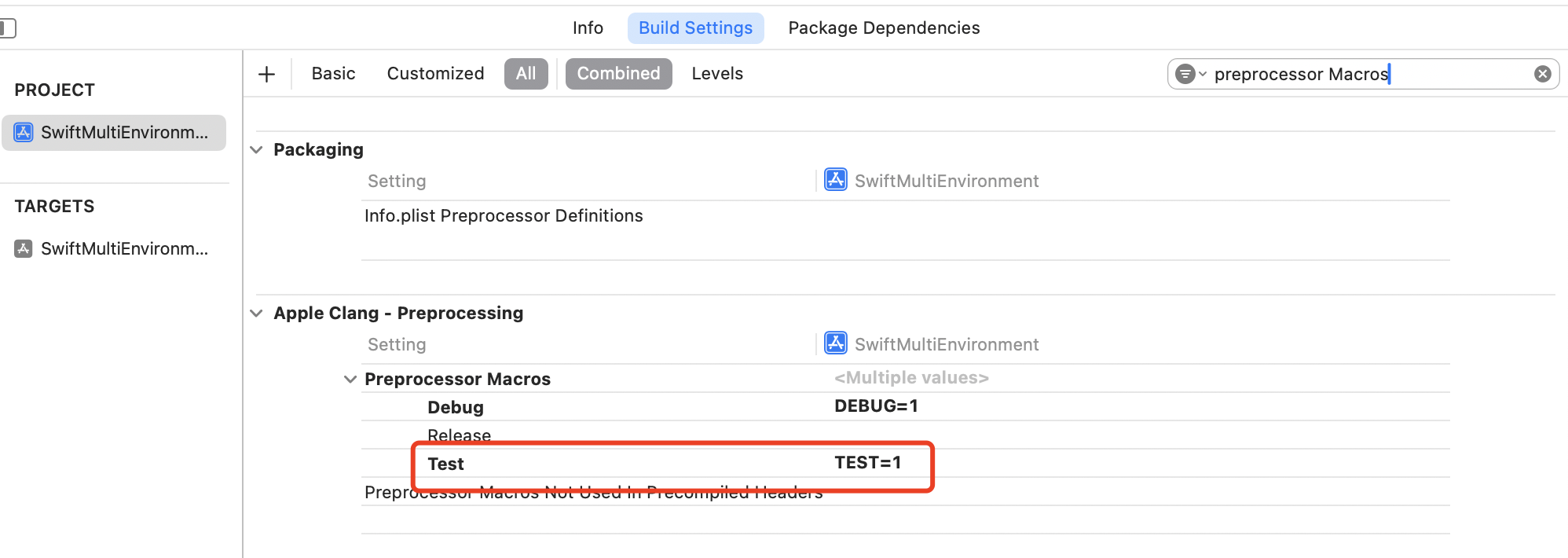Clear the search field text
Image resolution: width=1568 pixels, height=558 pixels.
(x=1542, y=74)
